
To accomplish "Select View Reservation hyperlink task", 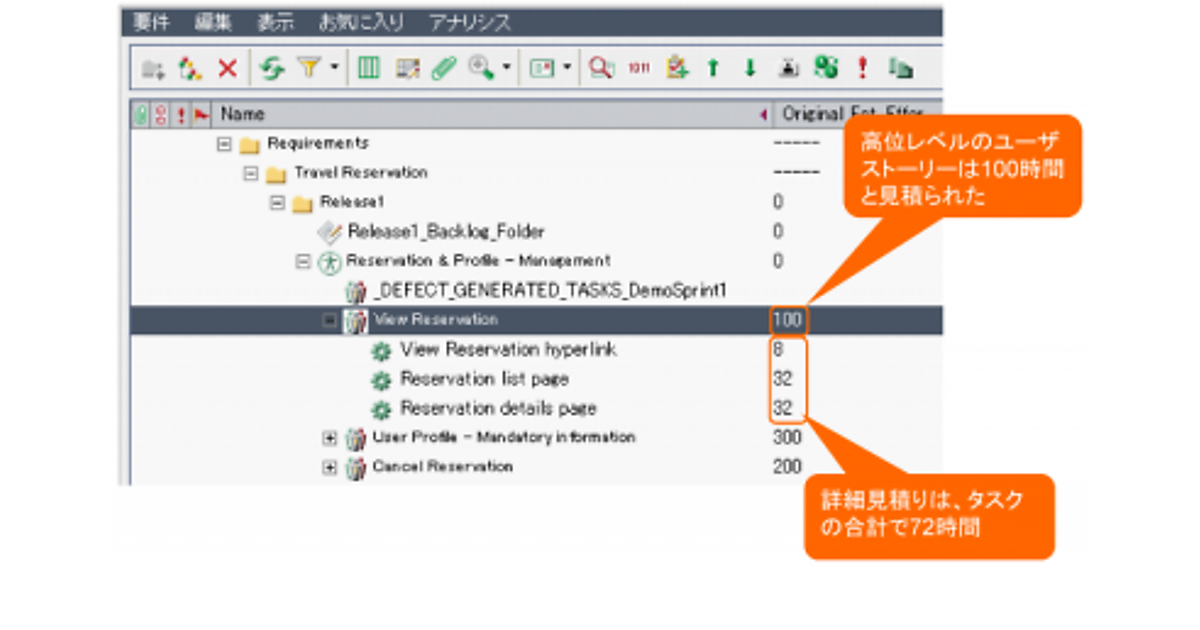I will point(508,350).
